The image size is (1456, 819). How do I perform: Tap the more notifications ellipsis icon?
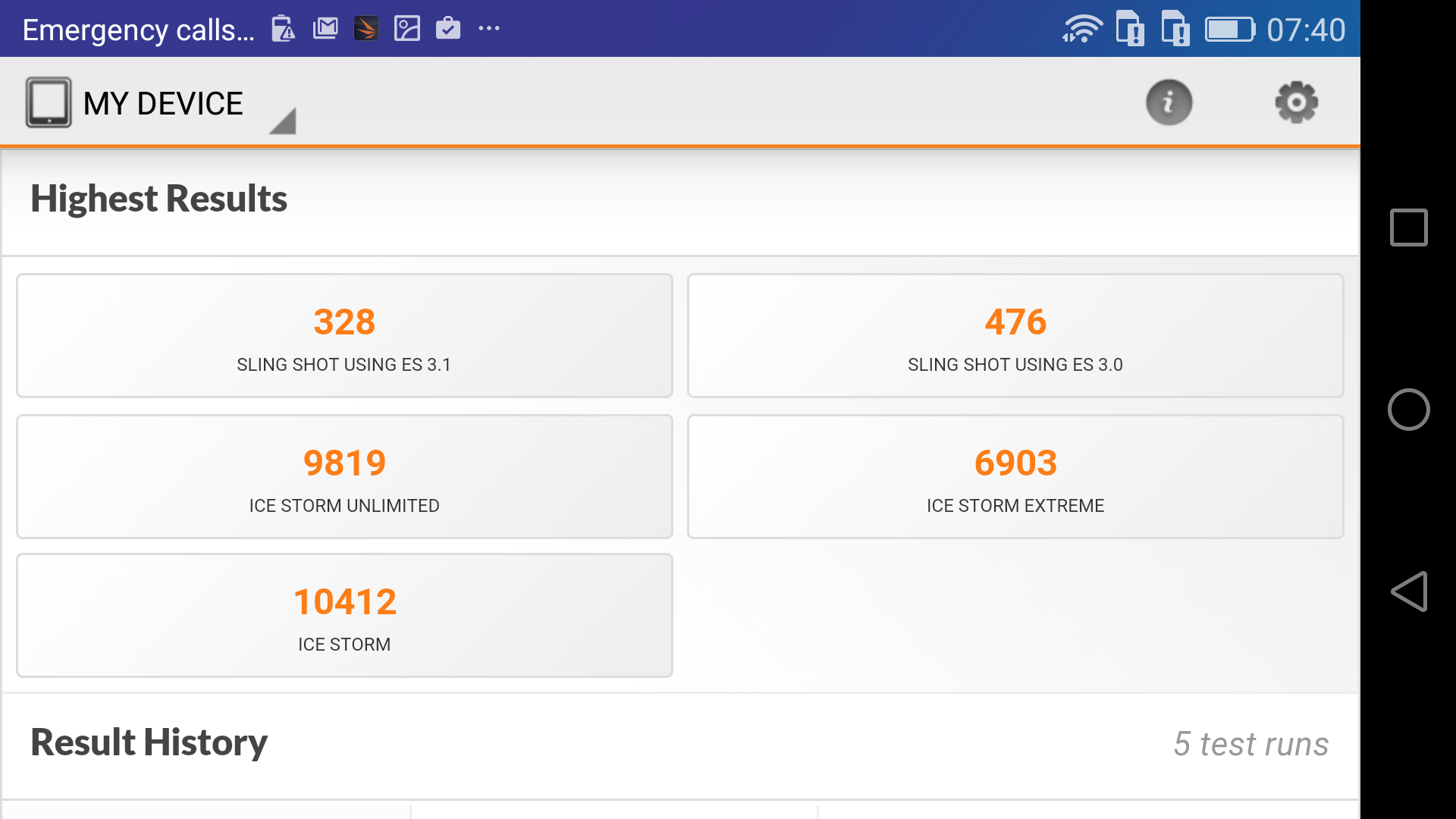(x=489, y=29)
